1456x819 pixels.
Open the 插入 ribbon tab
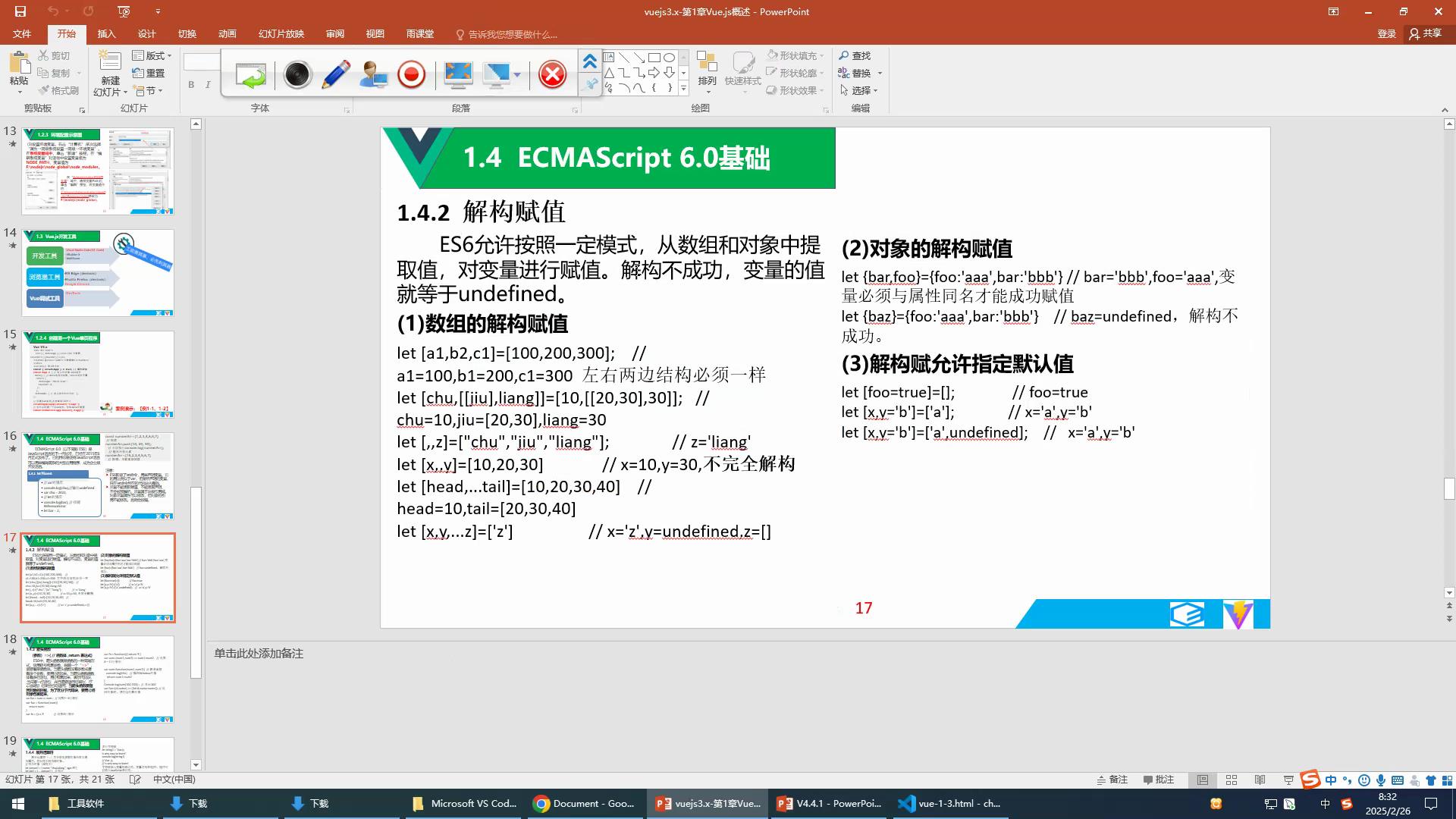point(106,34)
